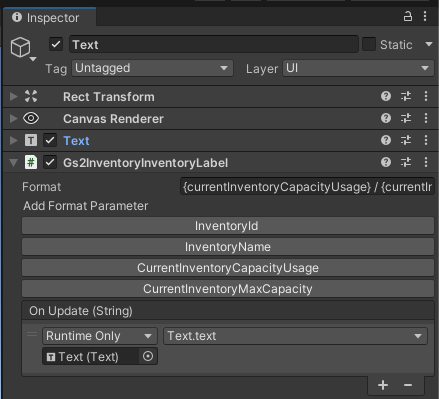
Task: Remove the selected On Update listener
Action: click(x=408, y=385)
